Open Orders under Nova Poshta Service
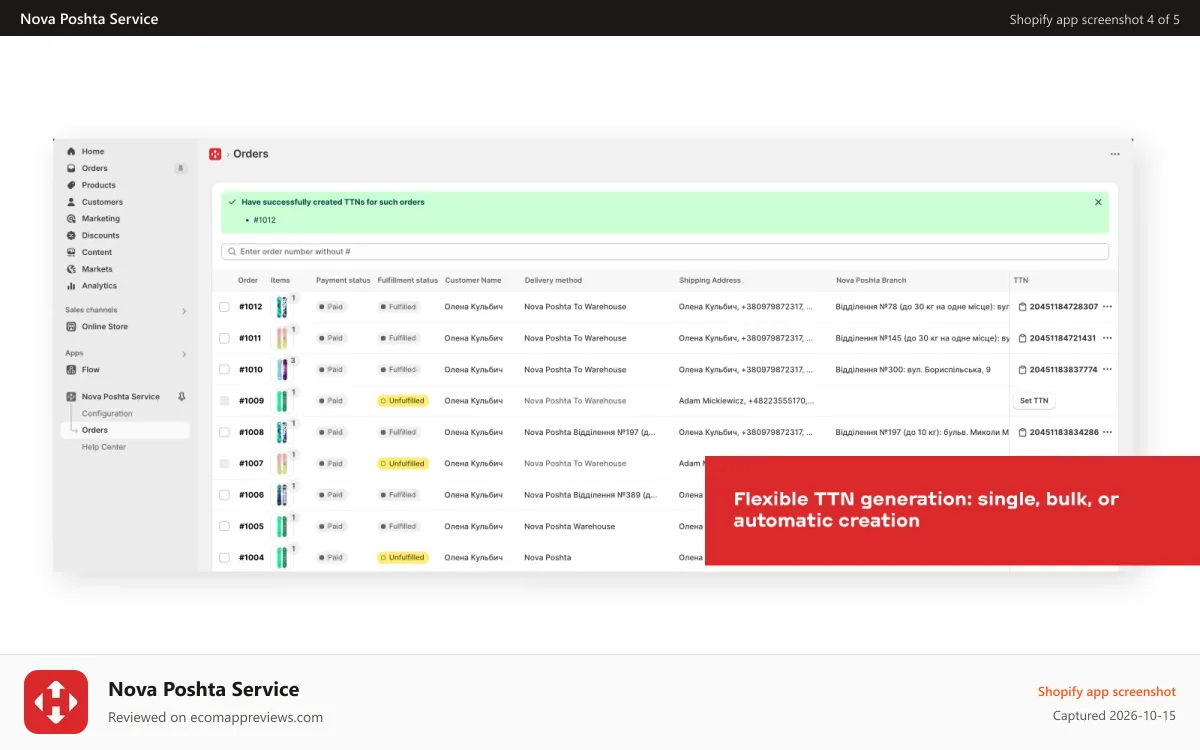 pyautogui.click(x=125, y=430)
